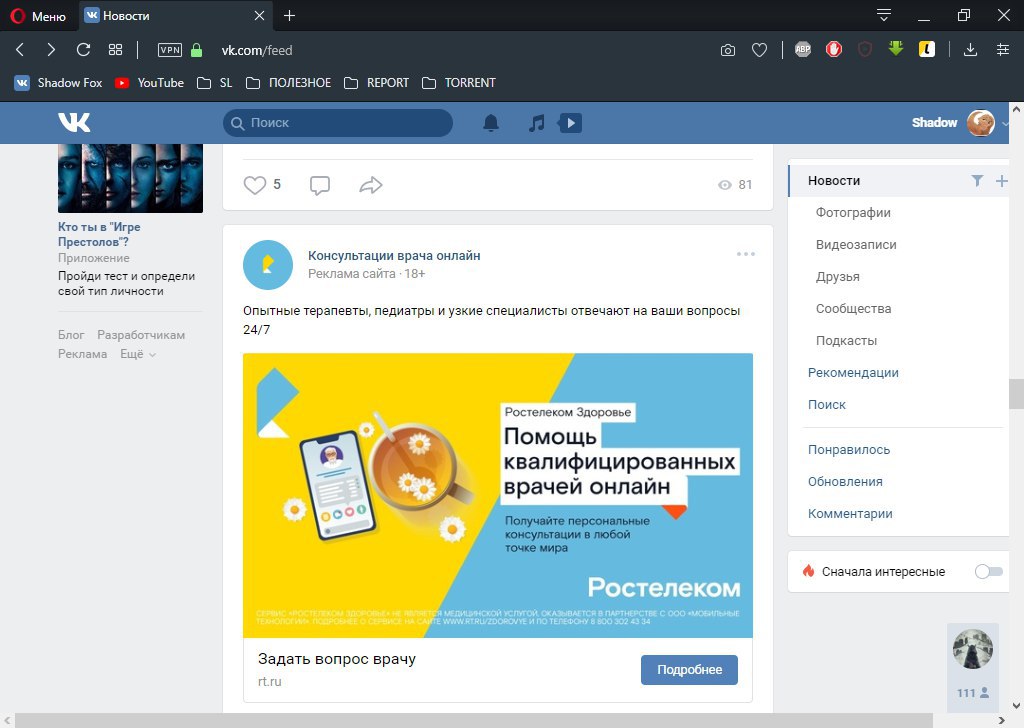Open the Разработчикам footer link
The width and height of the screenshot is (1024, 728).
[x=141, y=335]
